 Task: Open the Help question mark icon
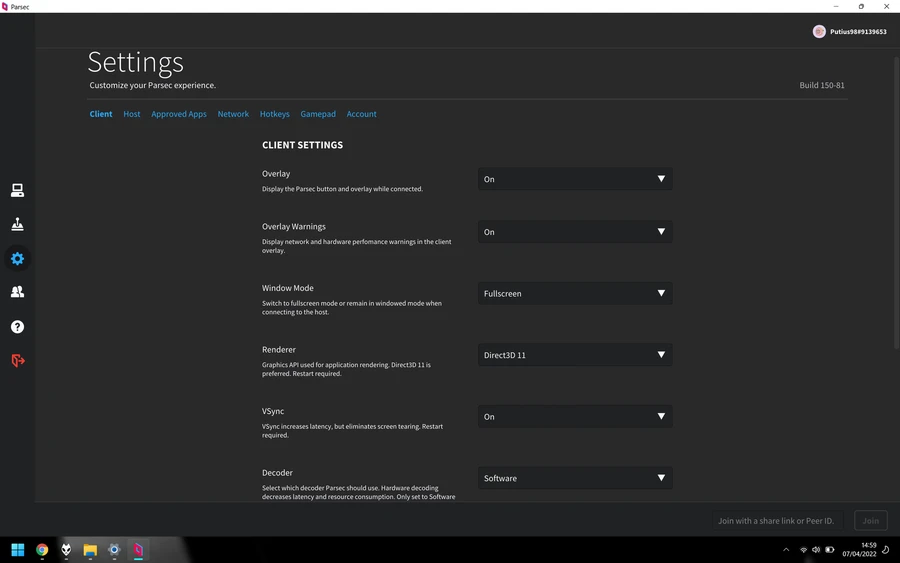click(x=17, y=327)
